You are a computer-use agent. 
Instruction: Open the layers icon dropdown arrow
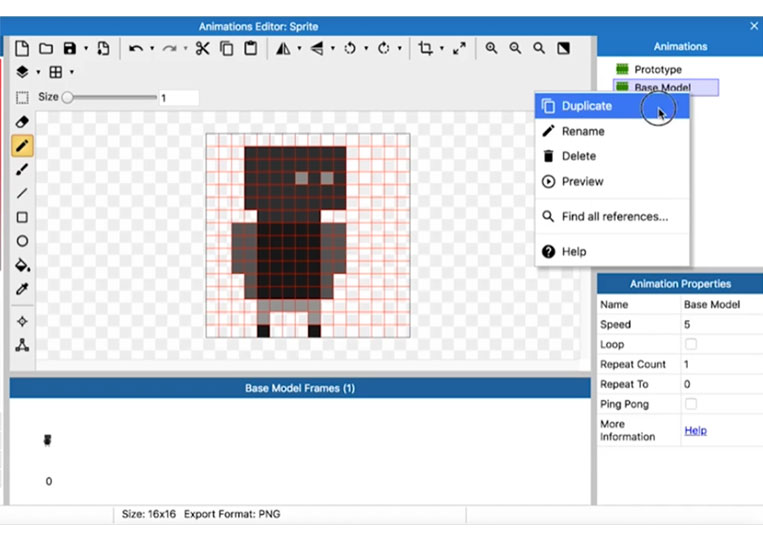38,72
